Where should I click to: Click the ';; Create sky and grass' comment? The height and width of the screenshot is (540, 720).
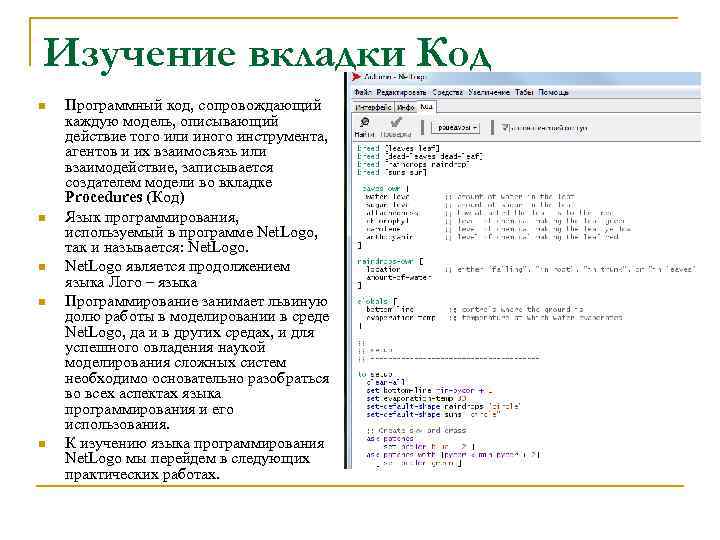click(416, 431)
